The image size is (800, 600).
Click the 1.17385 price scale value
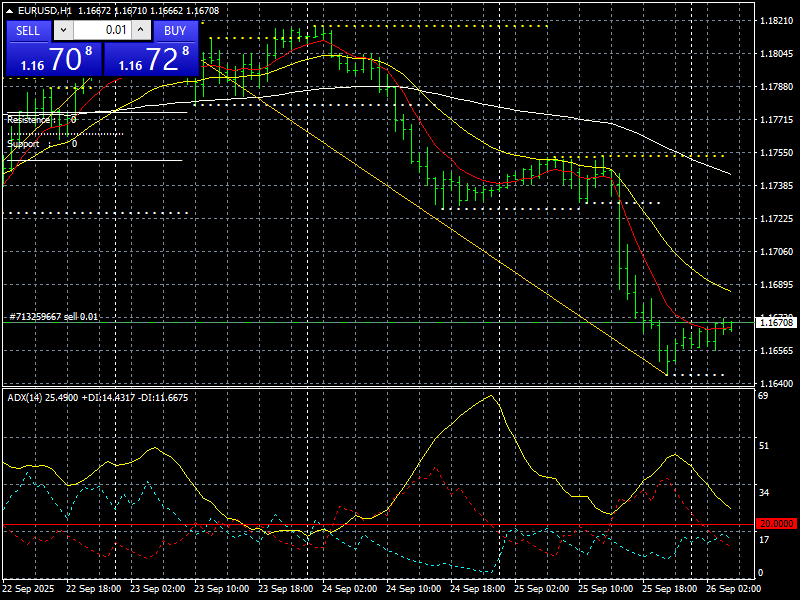[x=777, y=186]
